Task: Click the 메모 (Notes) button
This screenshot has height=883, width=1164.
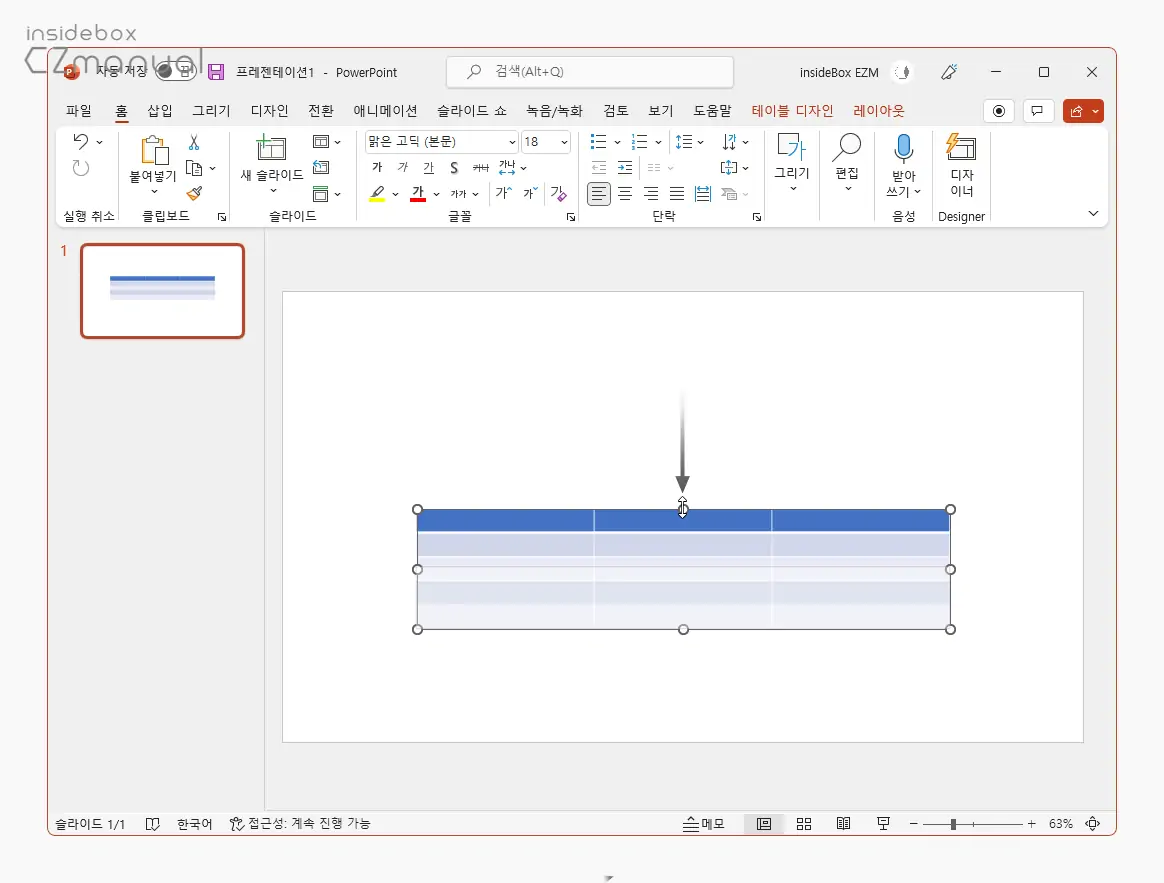Action: [704, 824]
